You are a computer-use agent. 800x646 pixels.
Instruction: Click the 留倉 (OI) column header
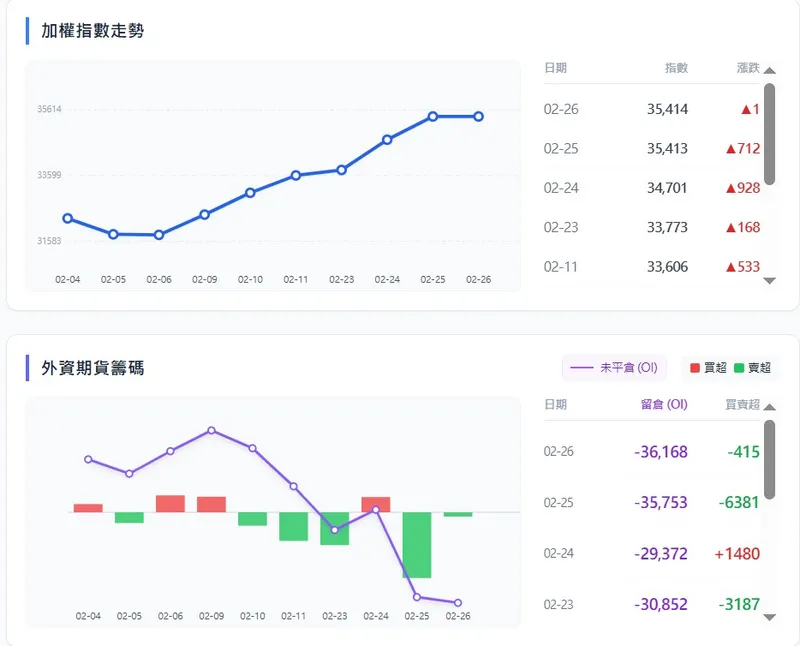click(663, 405)
